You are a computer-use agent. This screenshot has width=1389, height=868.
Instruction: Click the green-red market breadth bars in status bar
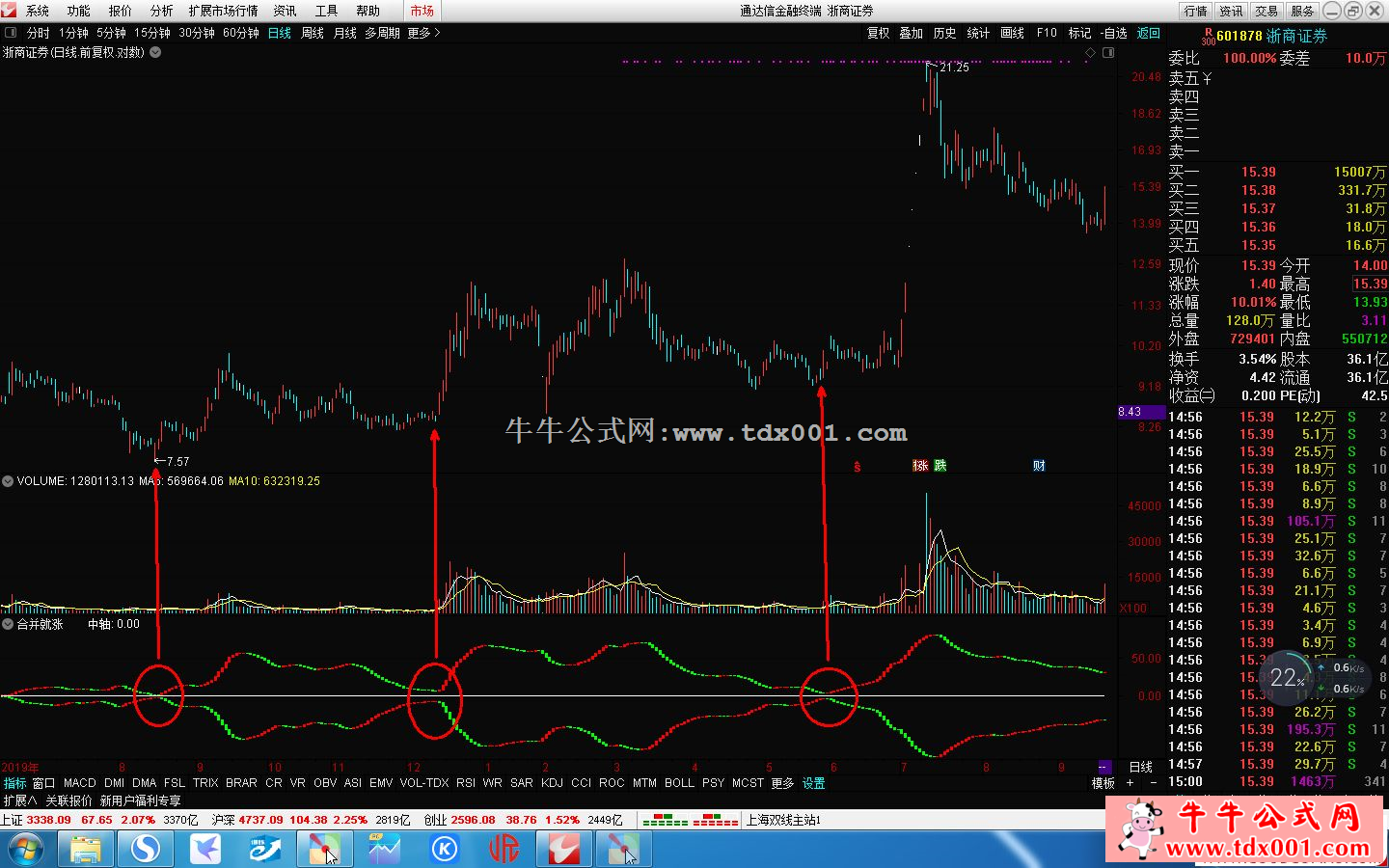pyautogui.click(x=690, y=820)
